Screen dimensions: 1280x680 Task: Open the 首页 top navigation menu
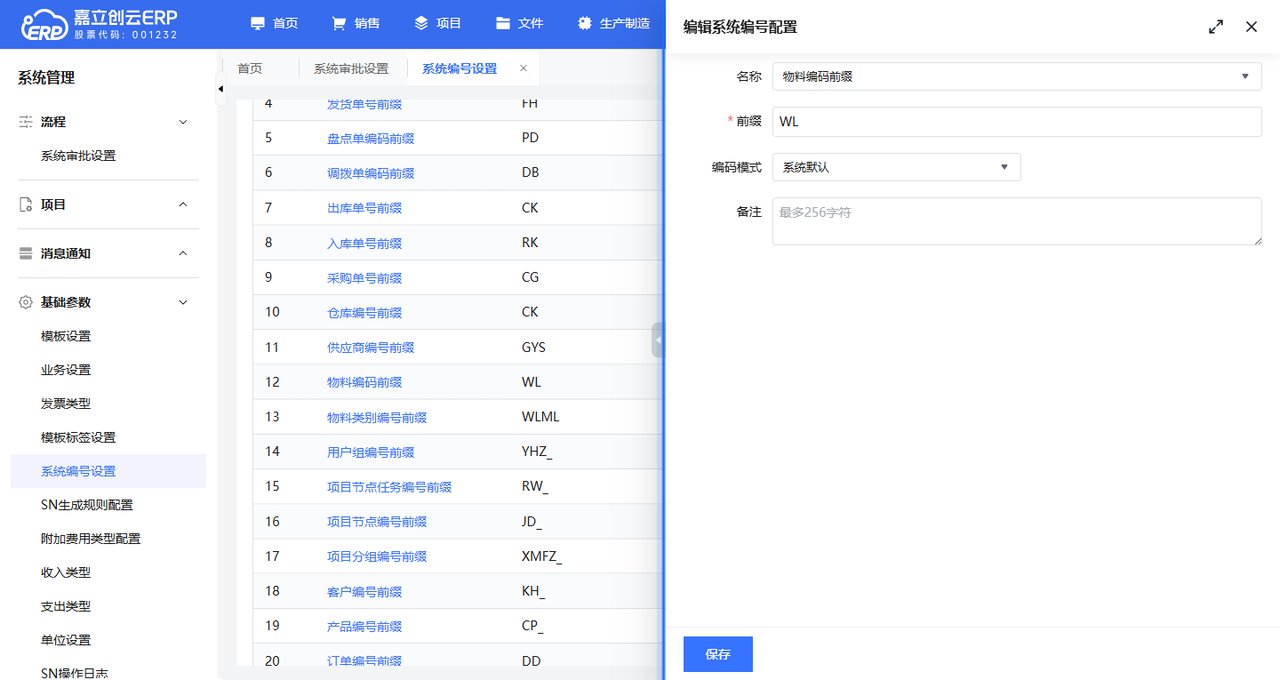tap(274, 23)
